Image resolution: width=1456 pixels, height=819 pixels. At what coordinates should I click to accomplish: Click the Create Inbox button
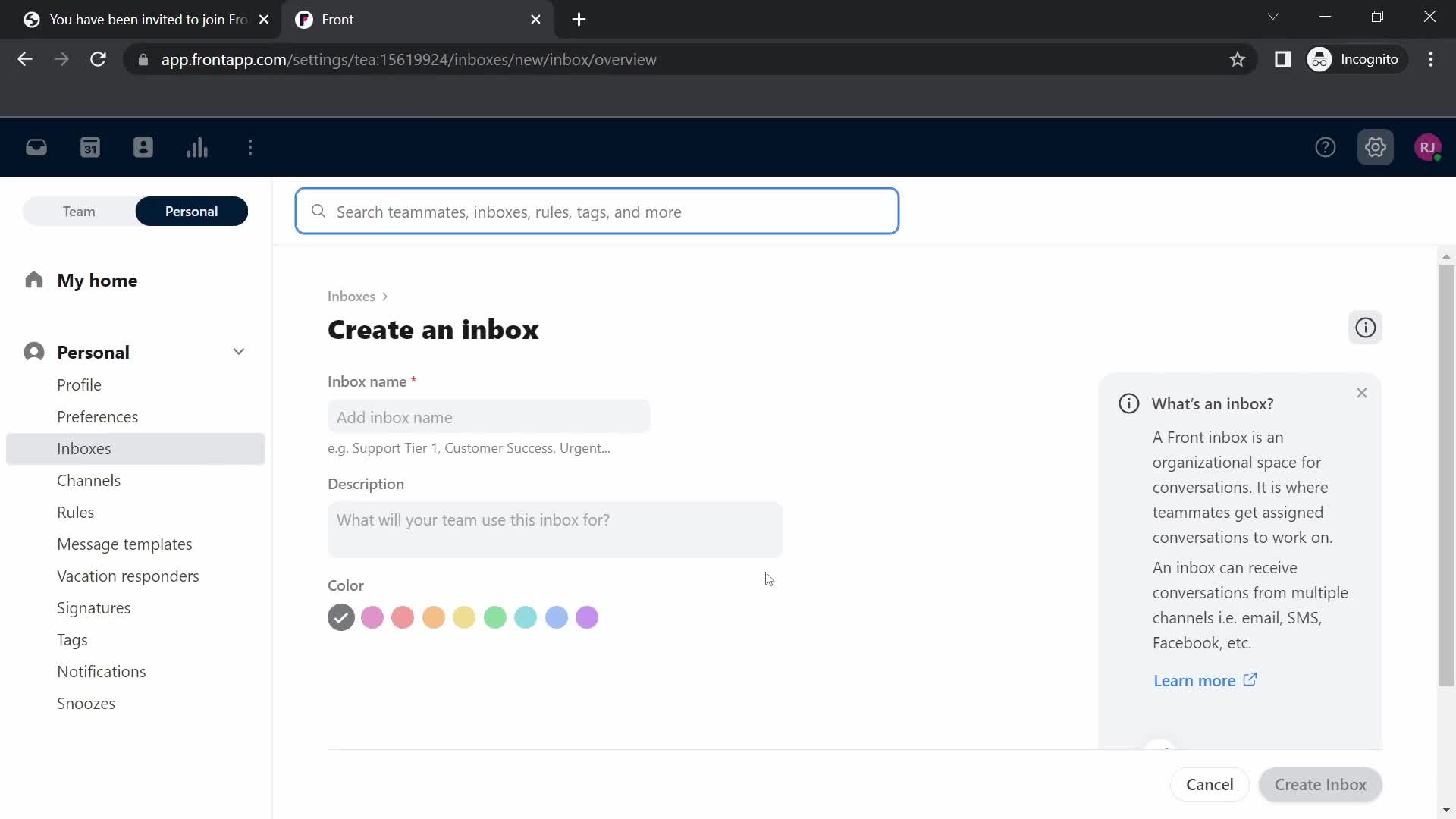point(1320,785)
